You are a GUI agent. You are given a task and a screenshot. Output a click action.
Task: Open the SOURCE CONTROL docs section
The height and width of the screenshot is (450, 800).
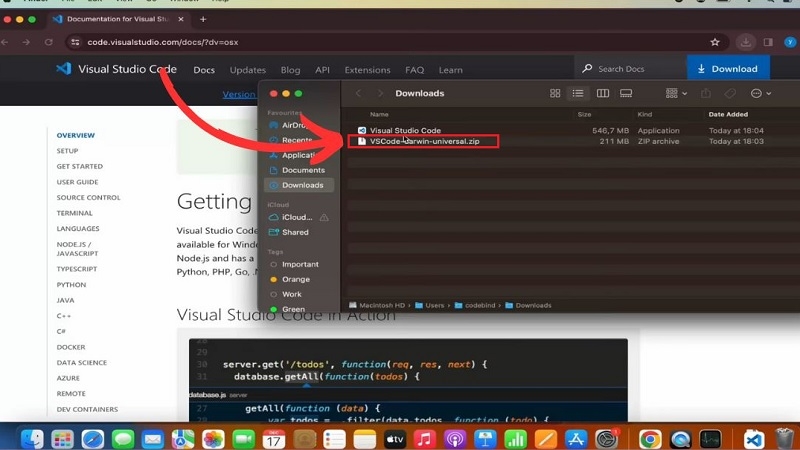(88, 197)
